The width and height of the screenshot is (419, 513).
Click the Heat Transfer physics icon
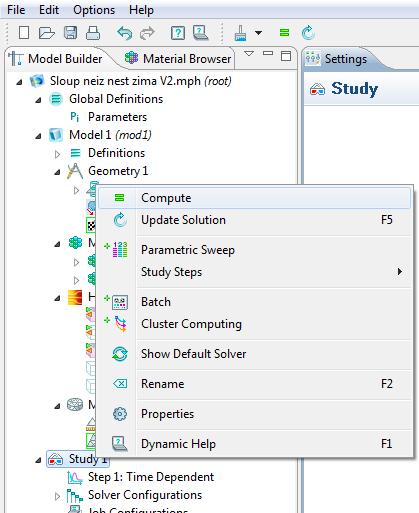point(75,297)
